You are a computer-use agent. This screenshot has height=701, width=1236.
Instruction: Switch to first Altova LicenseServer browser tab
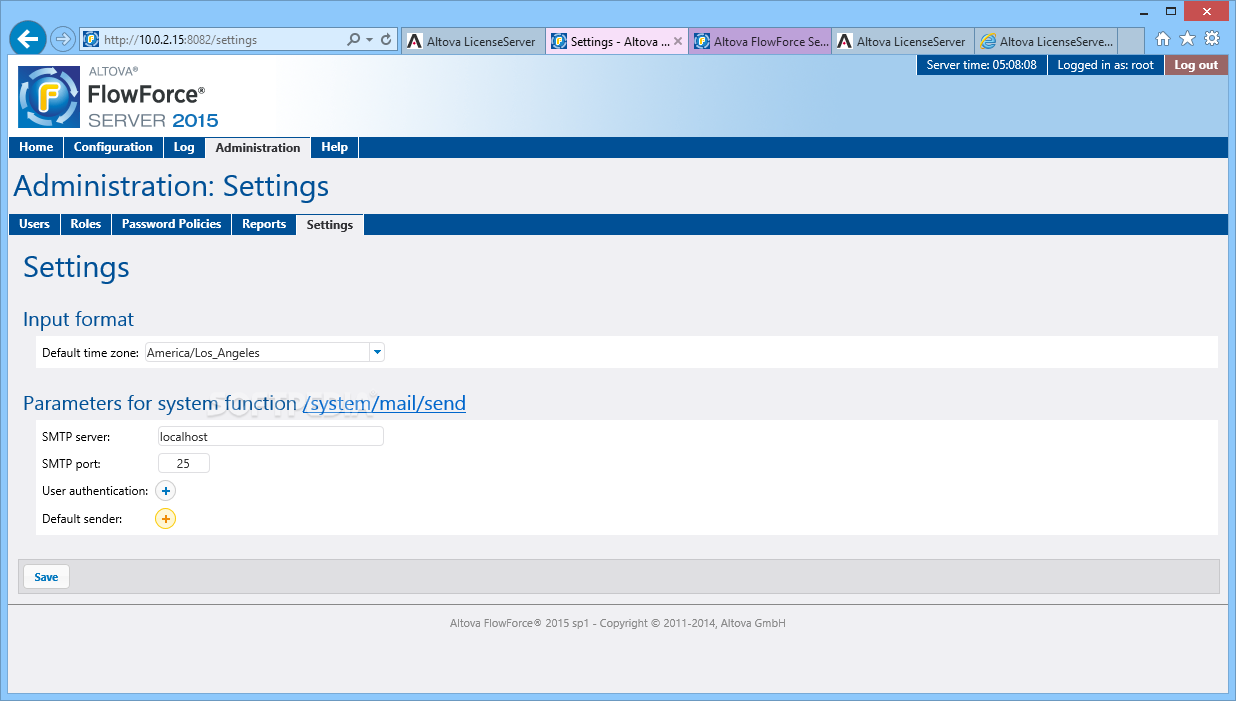(x=473, y=41)
